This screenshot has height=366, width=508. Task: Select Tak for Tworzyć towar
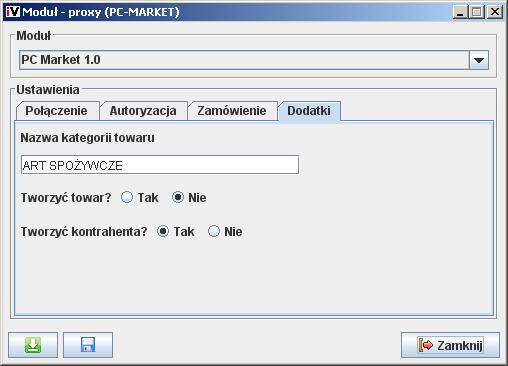[127, 197]
